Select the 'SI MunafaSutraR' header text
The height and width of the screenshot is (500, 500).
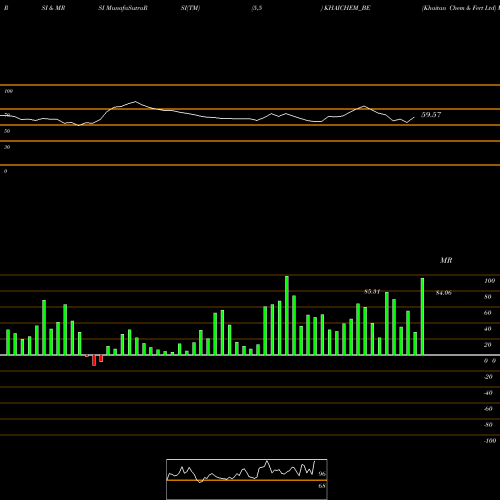123,8
